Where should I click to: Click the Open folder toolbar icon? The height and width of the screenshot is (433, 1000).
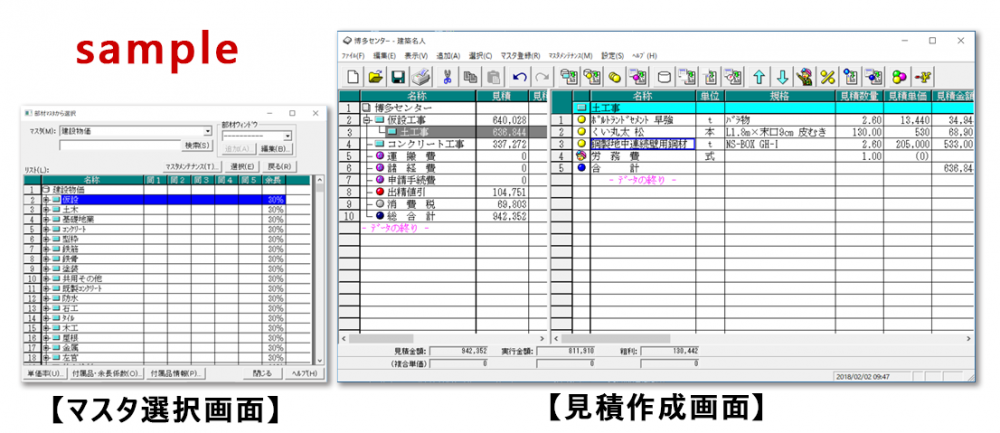coord(376,77)
